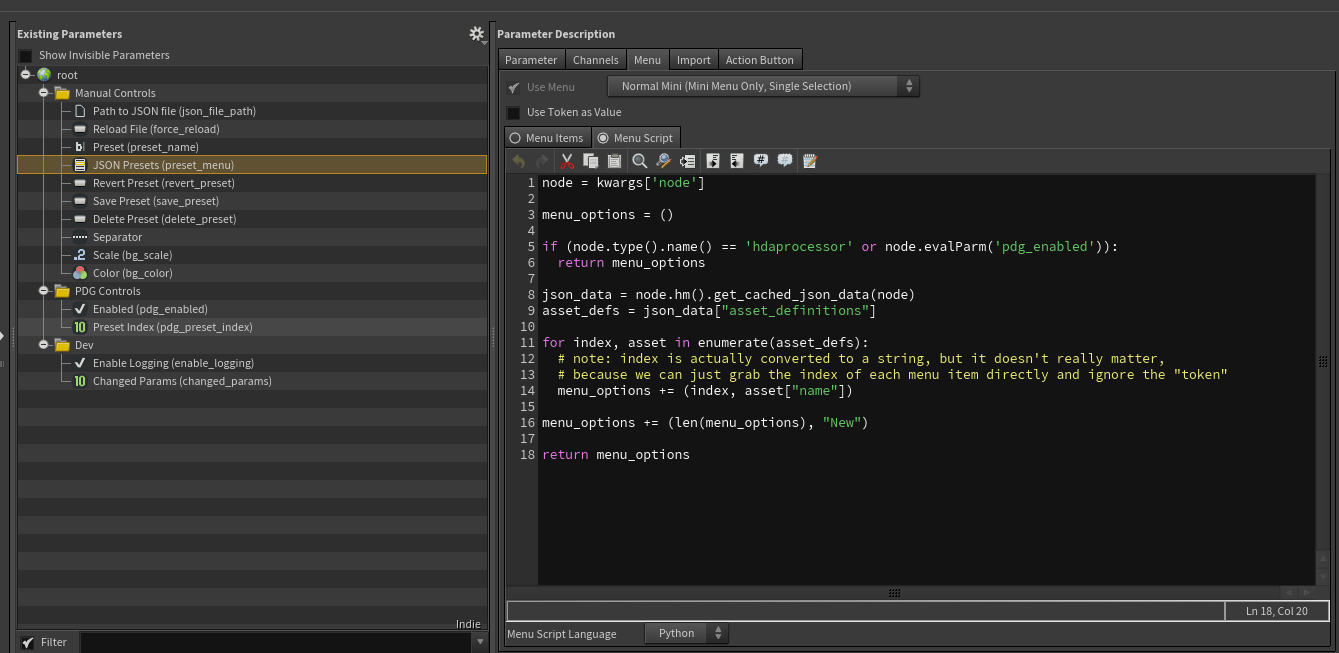Click the Cut scissors icon in script toolbar

567,161
